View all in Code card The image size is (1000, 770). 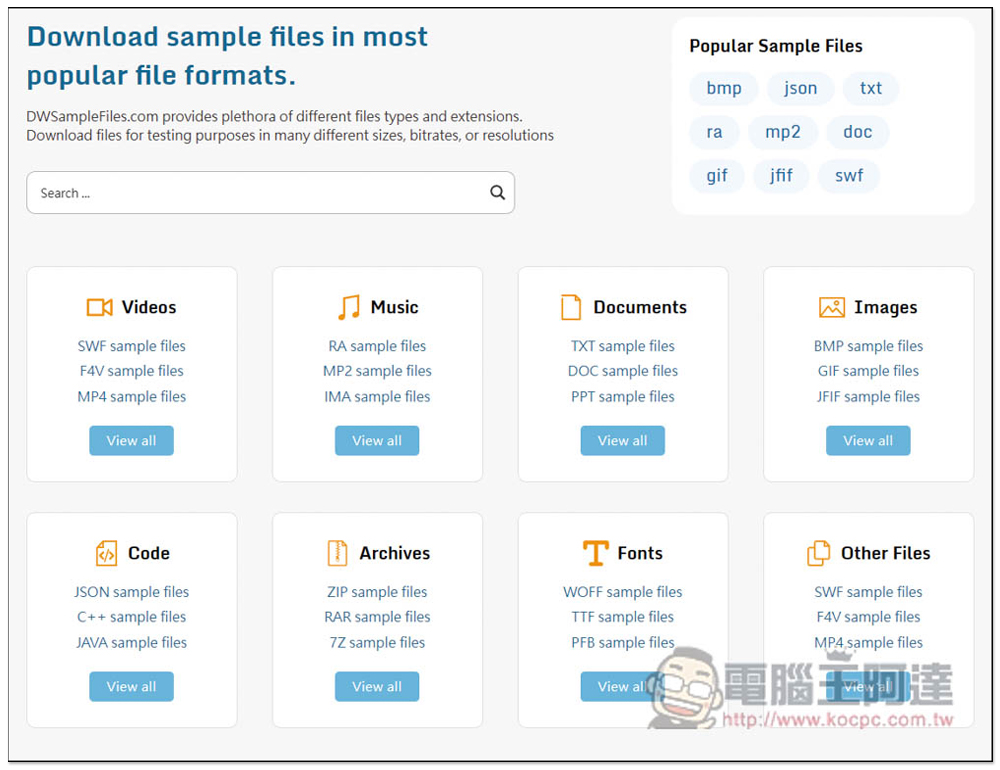(131, 686)
